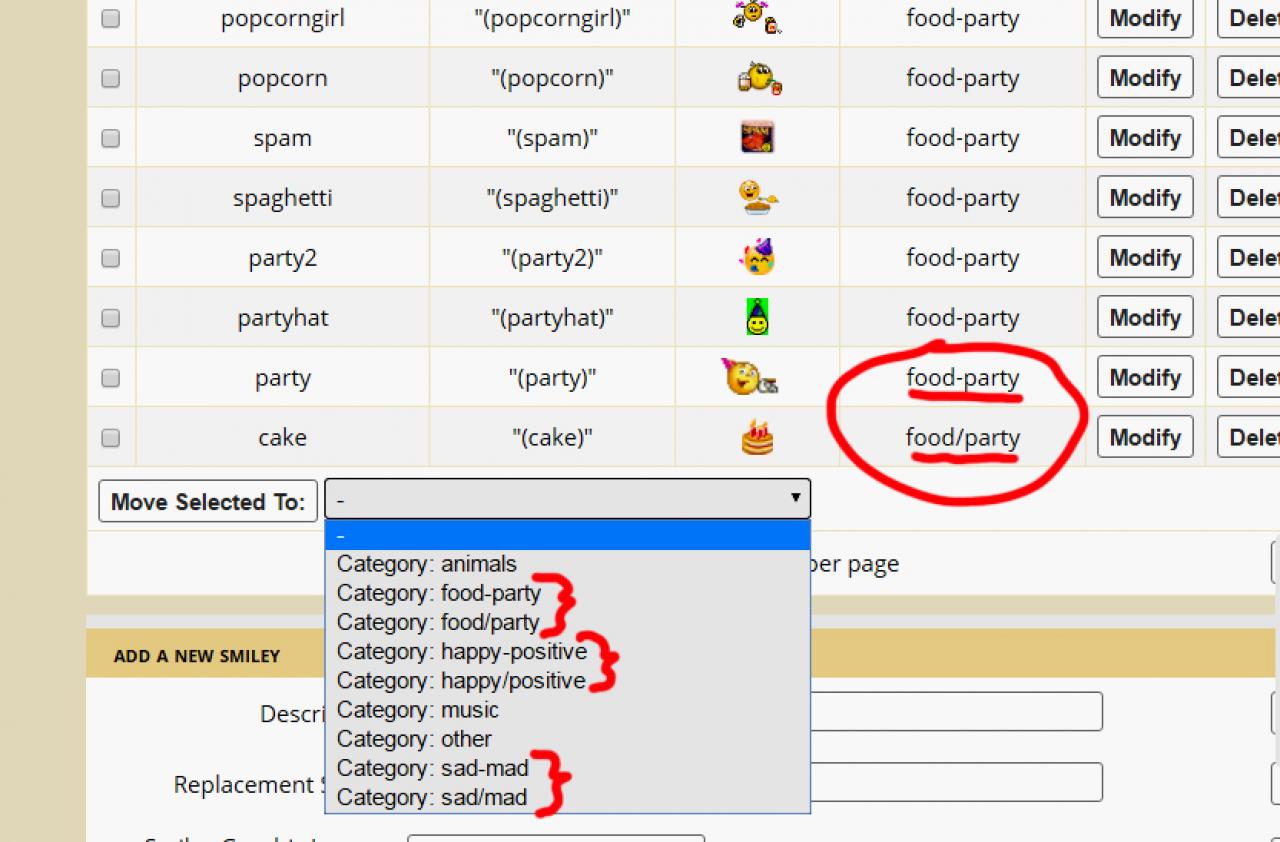The image size is (1280, 842).
Task: Delete the cake smiley
Action: (x=1249, y=438)
